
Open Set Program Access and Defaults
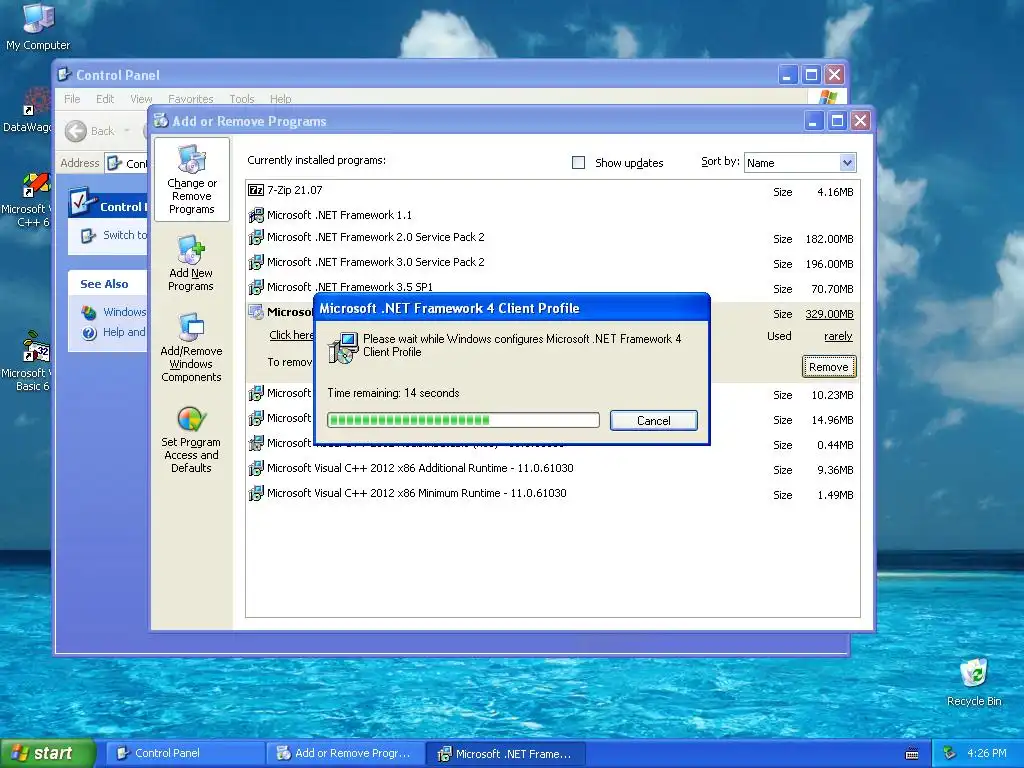[x=191, y=439]
